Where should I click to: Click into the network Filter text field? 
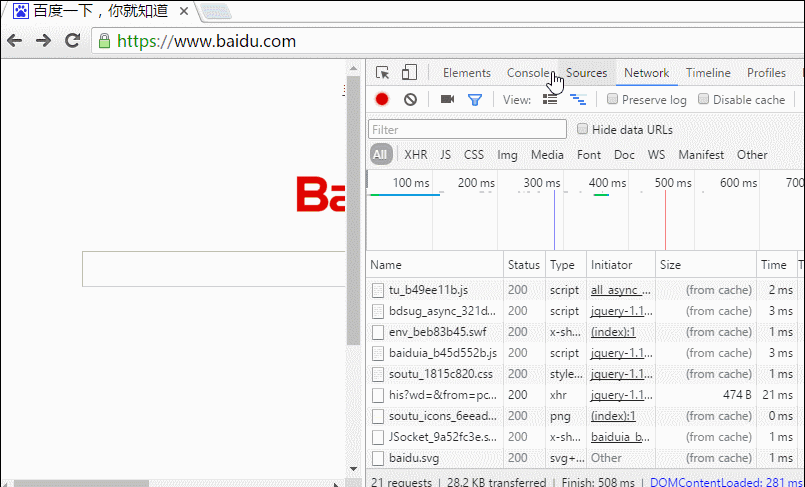[x=467, y=129]
